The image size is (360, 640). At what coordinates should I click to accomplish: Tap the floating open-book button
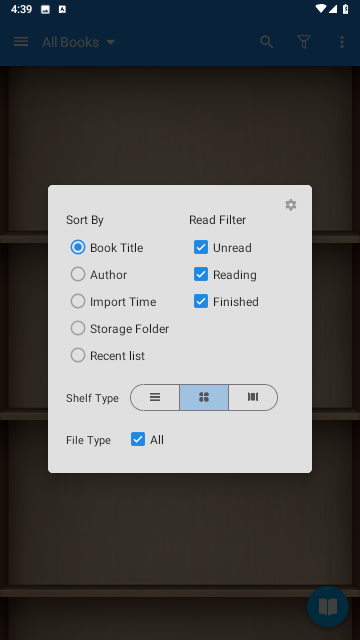pos(328,607)
